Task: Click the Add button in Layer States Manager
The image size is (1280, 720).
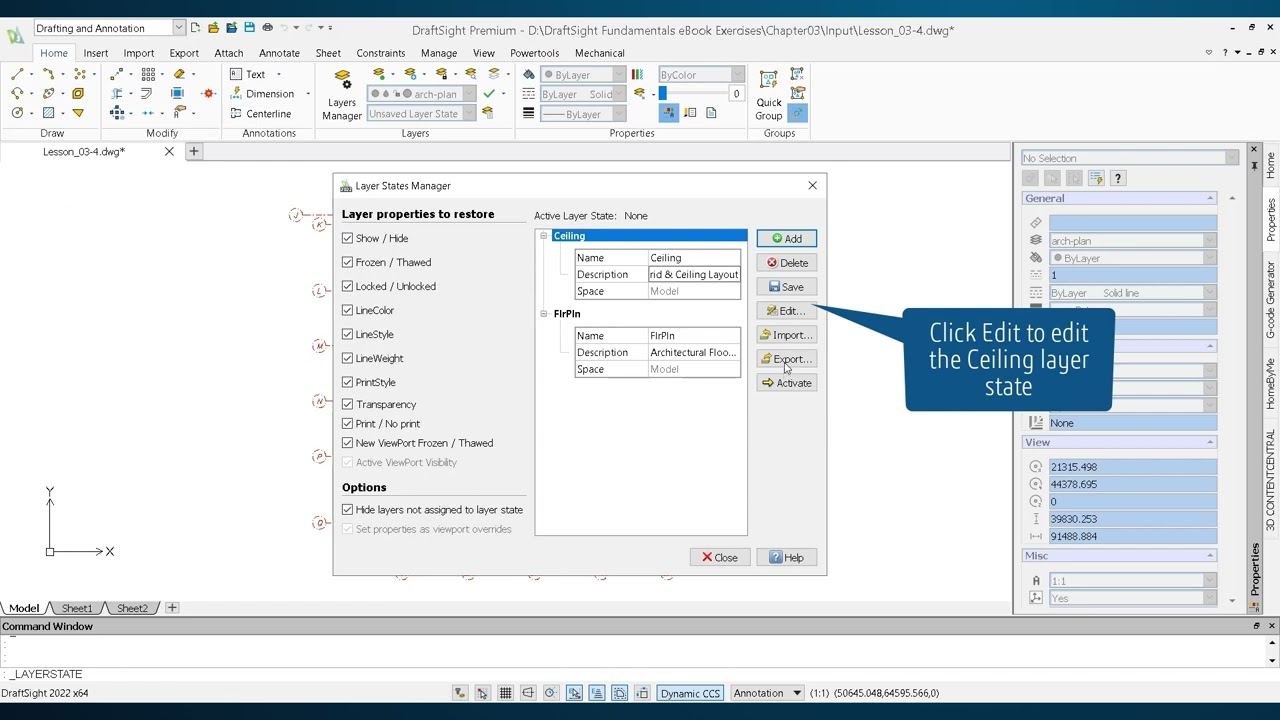Action: (787, 239)
